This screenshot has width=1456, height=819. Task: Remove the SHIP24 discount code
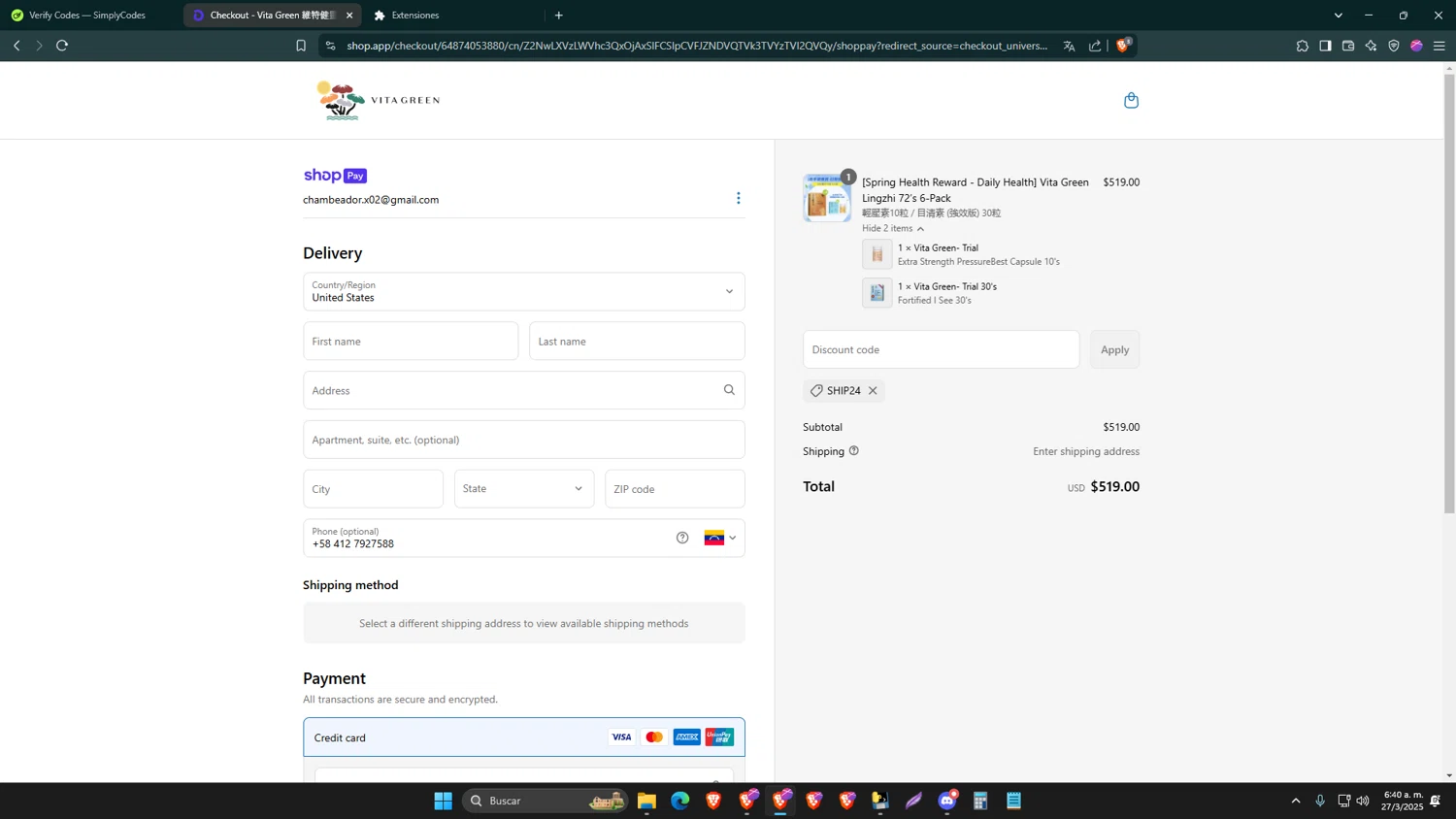click(x=873, y=390)
